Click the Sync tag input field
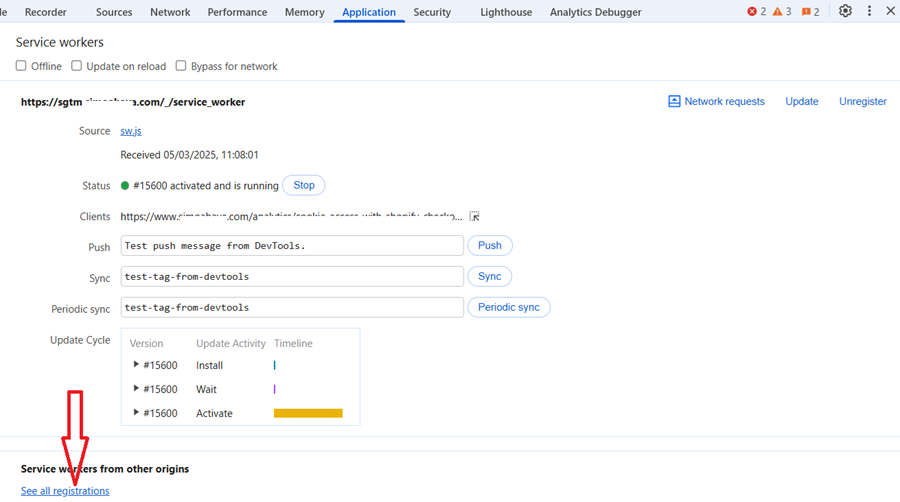Image resolution: width=900 pixels, height=502 pixels. click(x=292, y=277)
